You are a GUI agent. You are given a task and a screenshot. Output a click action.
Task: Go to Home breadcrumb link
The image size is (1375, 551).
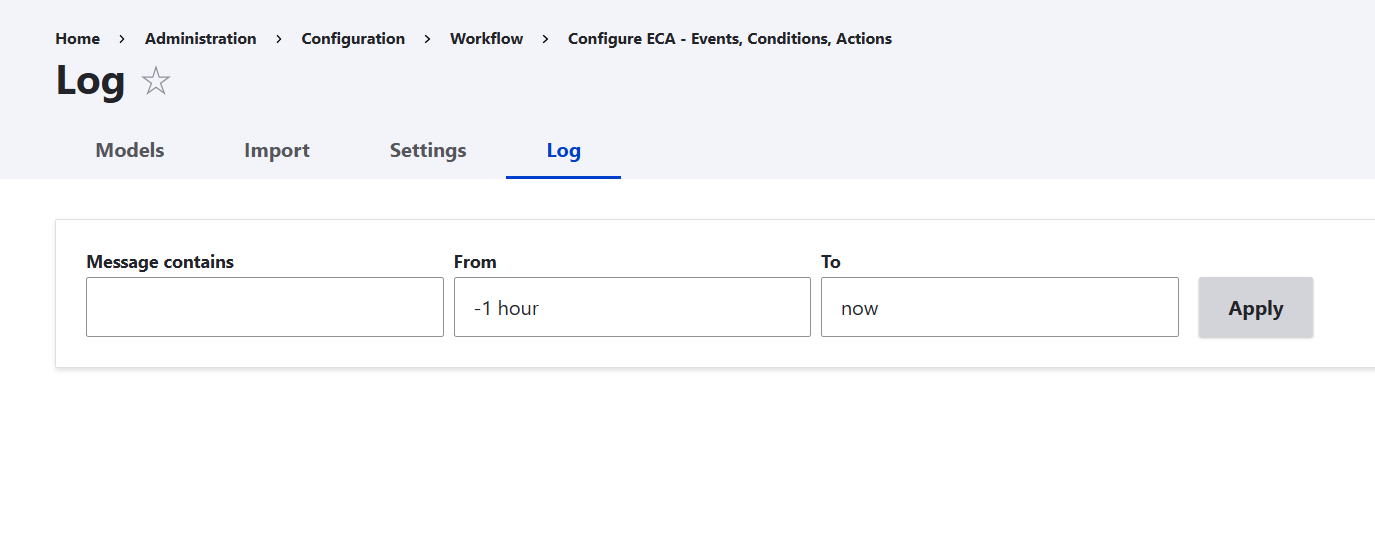[x=78, y=39]
